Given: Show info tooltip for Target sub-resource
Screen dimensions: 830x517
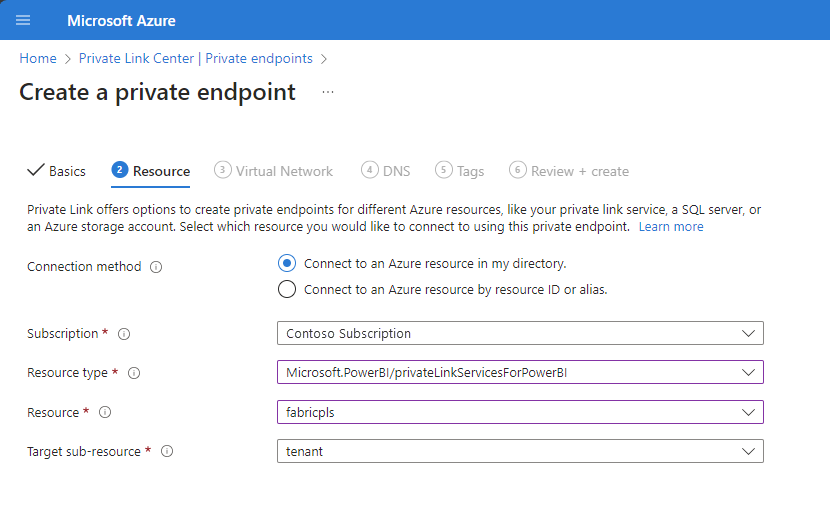Looking at the screenshot, I should pyautogui.click(x=167, y=451).
